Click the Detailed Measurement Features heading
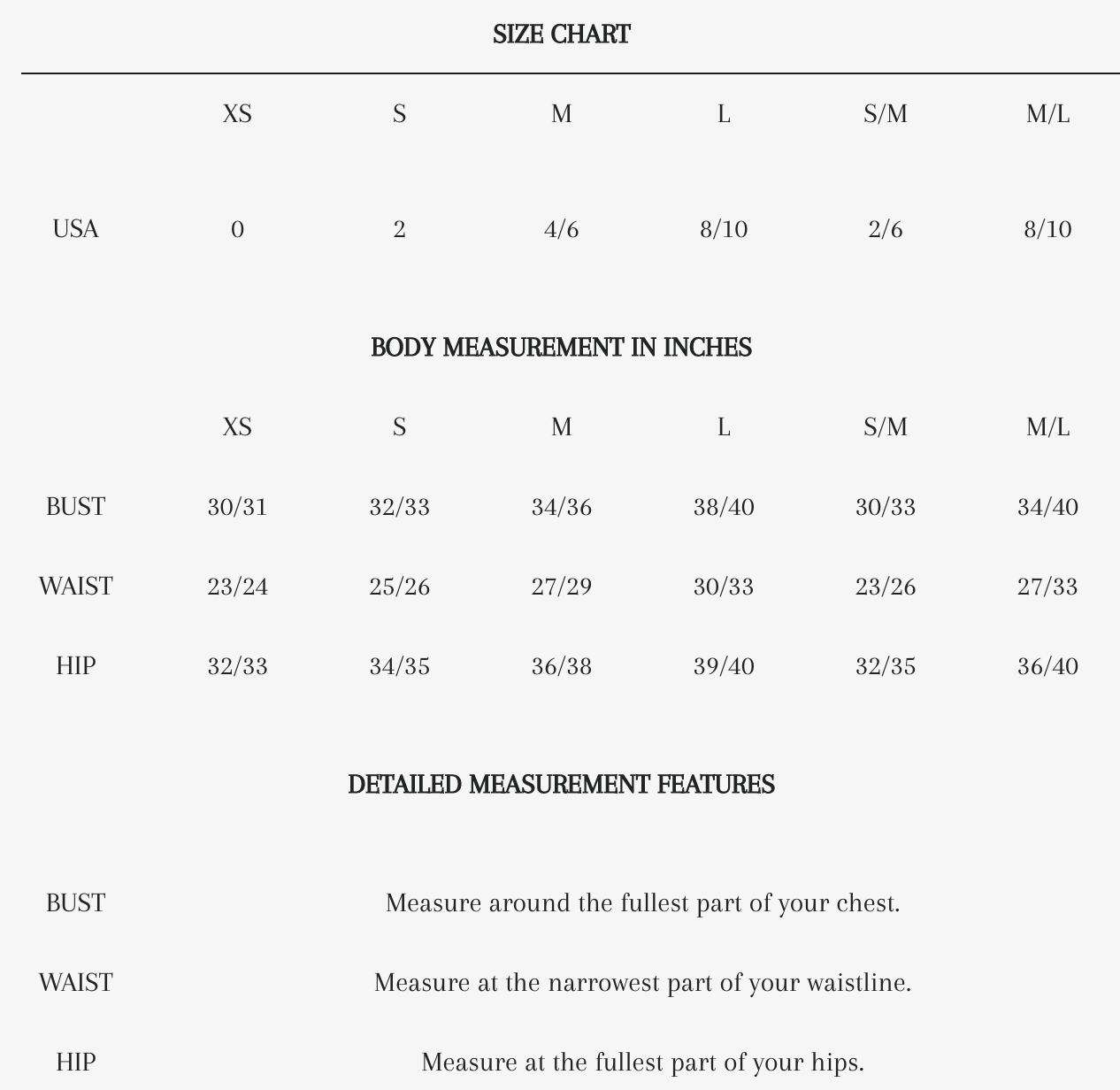 tap(561, 785)
